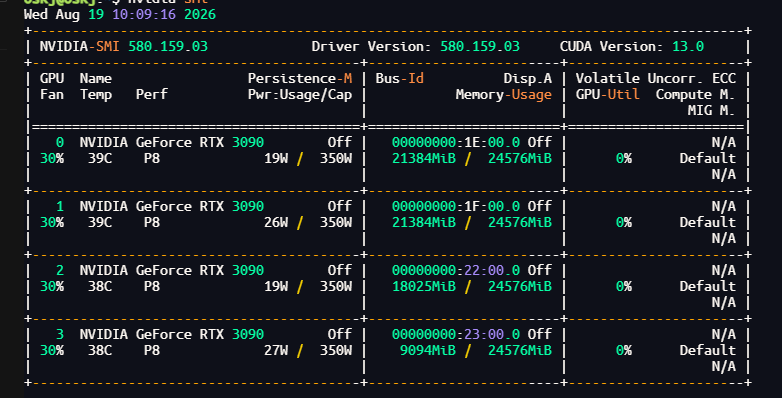Click bus id 00000000:22:00.0
Screen dimensions: 782x398
click(456, 270)
